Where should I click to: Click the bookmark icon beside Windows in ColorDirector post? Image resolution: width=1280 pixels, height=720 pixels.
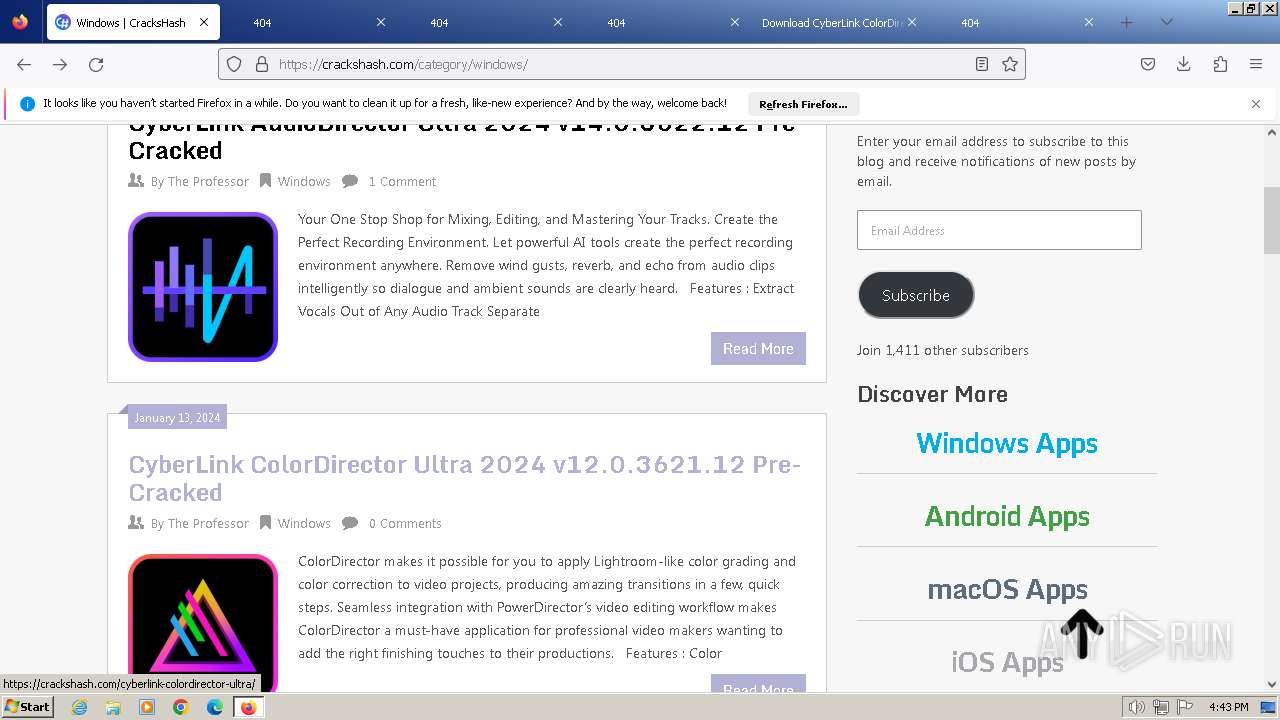coord(265,523)
